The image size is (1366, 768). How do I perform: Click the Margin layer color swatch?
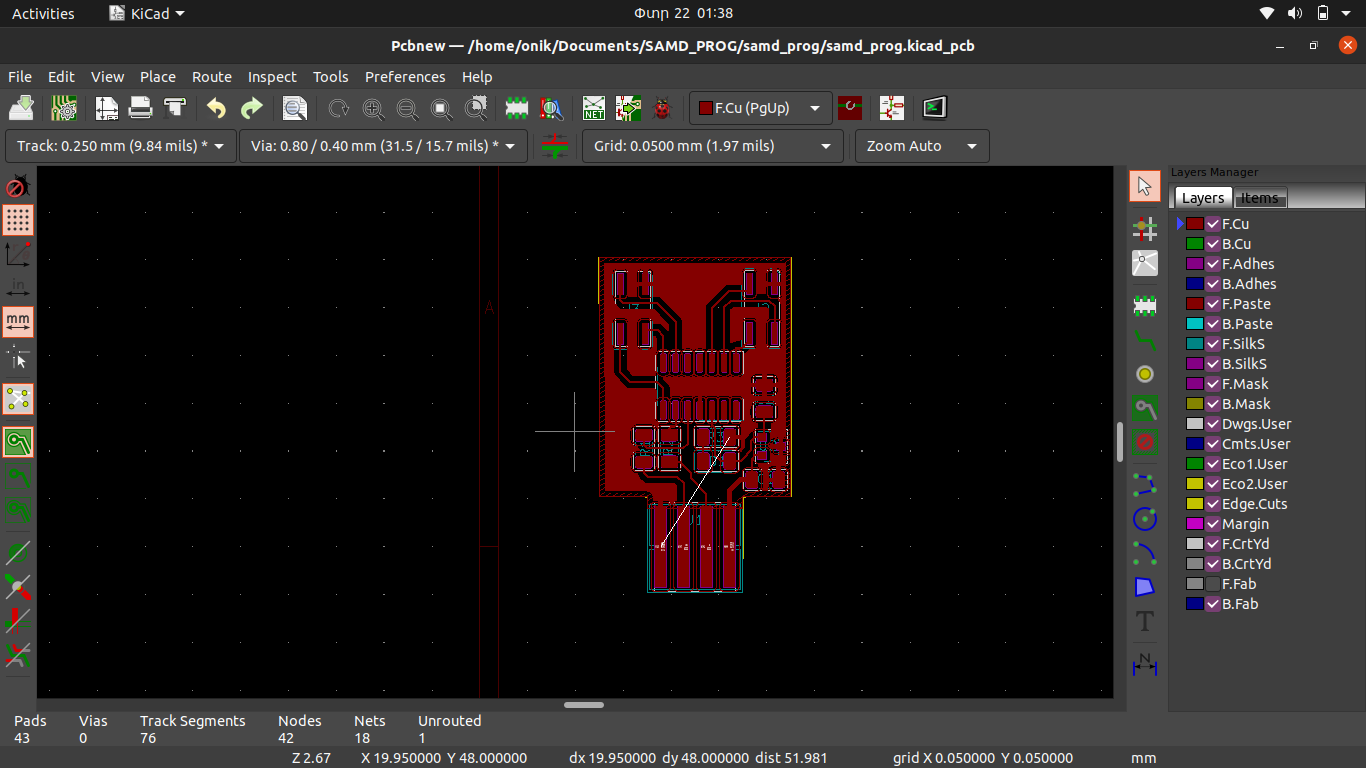[1194, 524]
